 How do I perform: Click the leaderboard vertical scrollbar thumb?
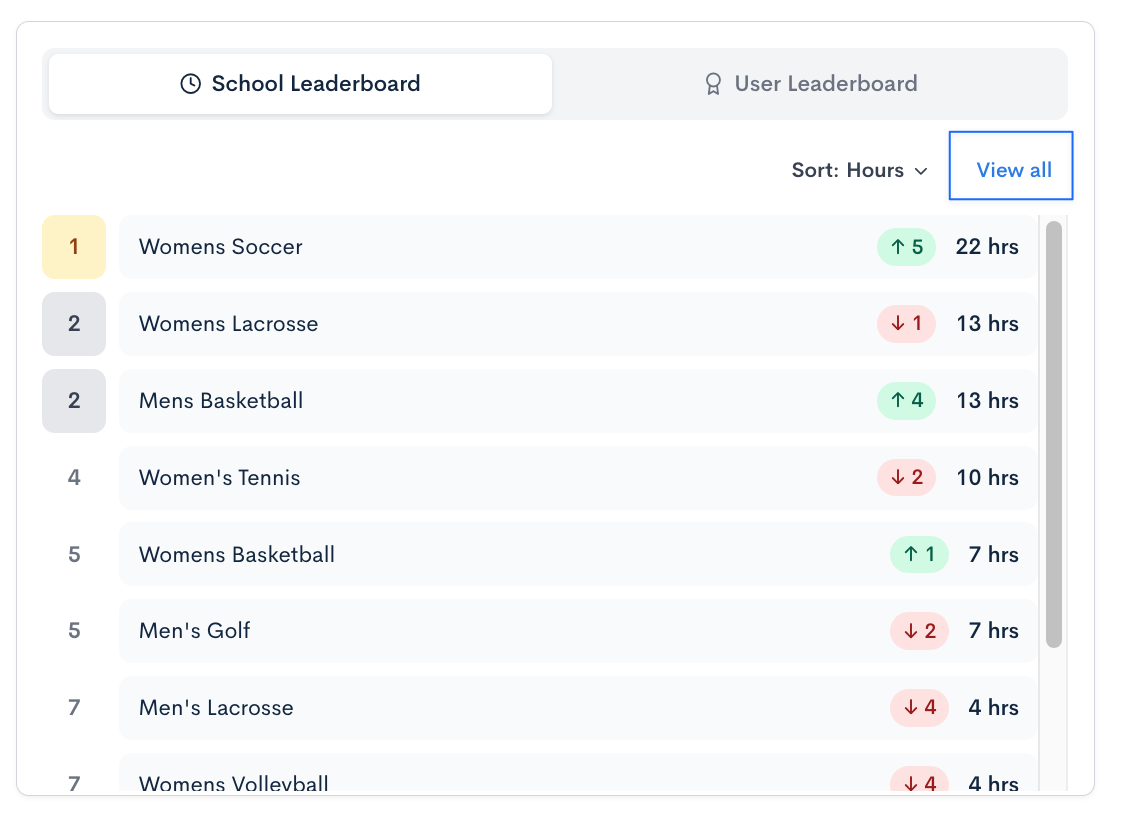[x=1053, y=434]
